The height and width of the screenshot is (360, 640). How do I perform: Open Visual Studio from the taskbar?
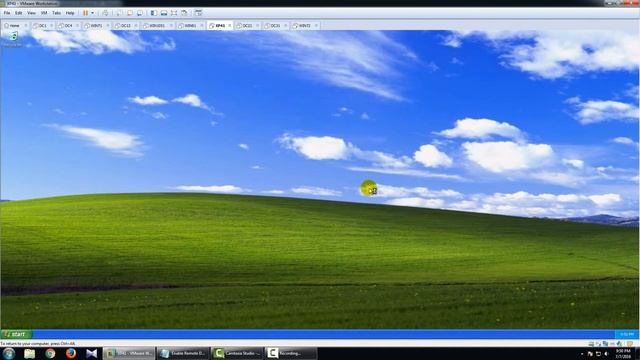click(92, 353)
